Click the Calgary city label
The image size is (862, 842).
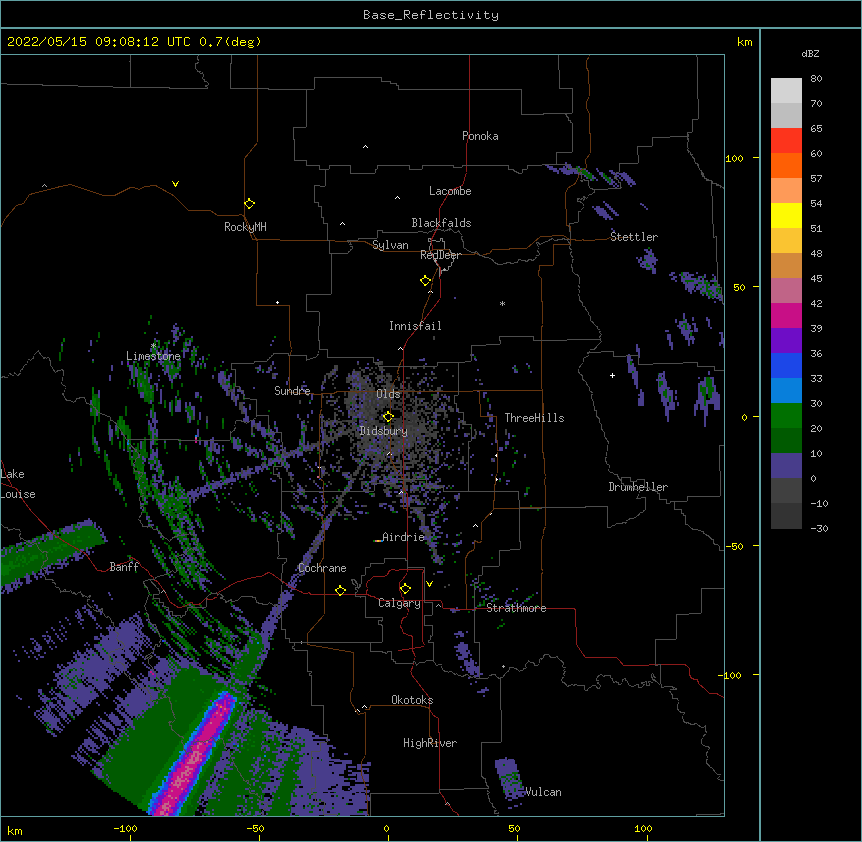click(x=399, y=603)
